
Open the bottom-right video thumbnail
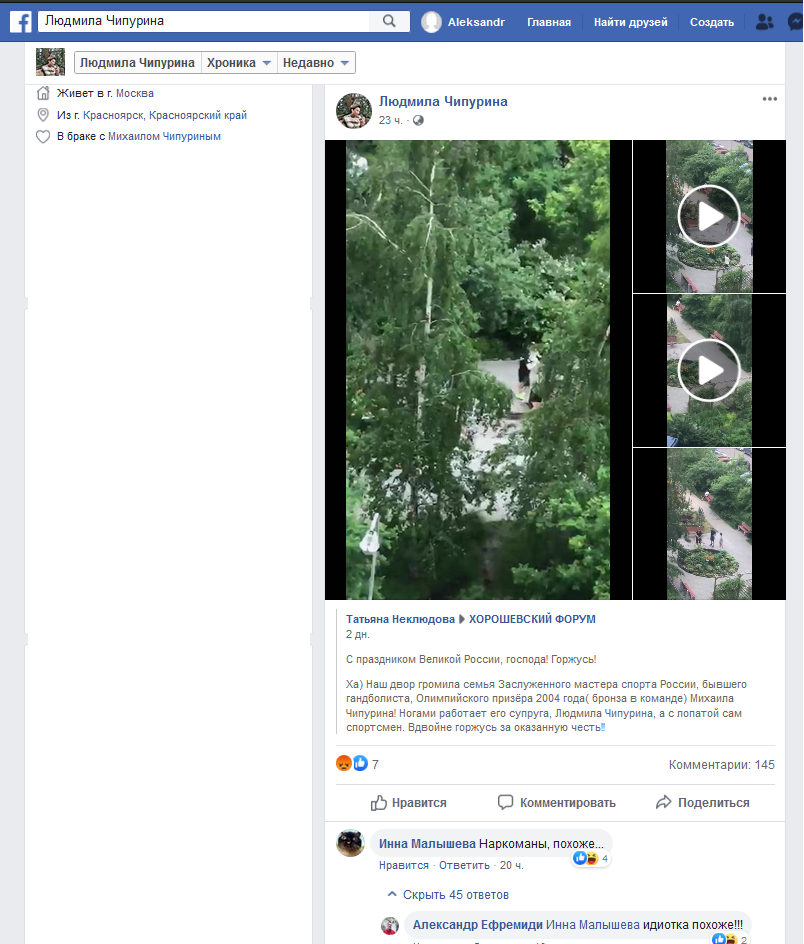(708, 523)
